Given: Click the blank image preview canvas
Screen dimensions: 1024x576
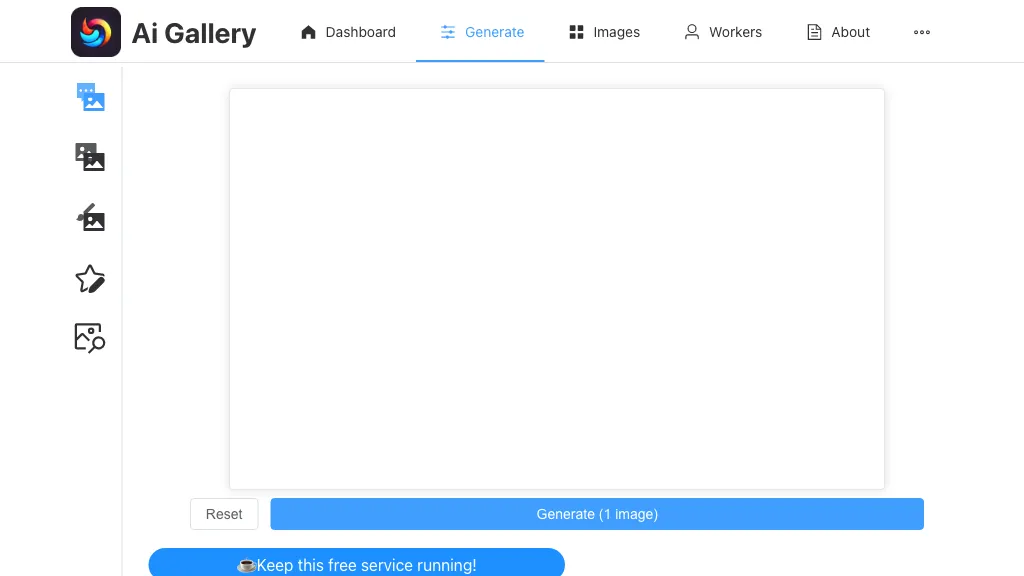Looking at the screenshot, I should (x=557, y=289).
